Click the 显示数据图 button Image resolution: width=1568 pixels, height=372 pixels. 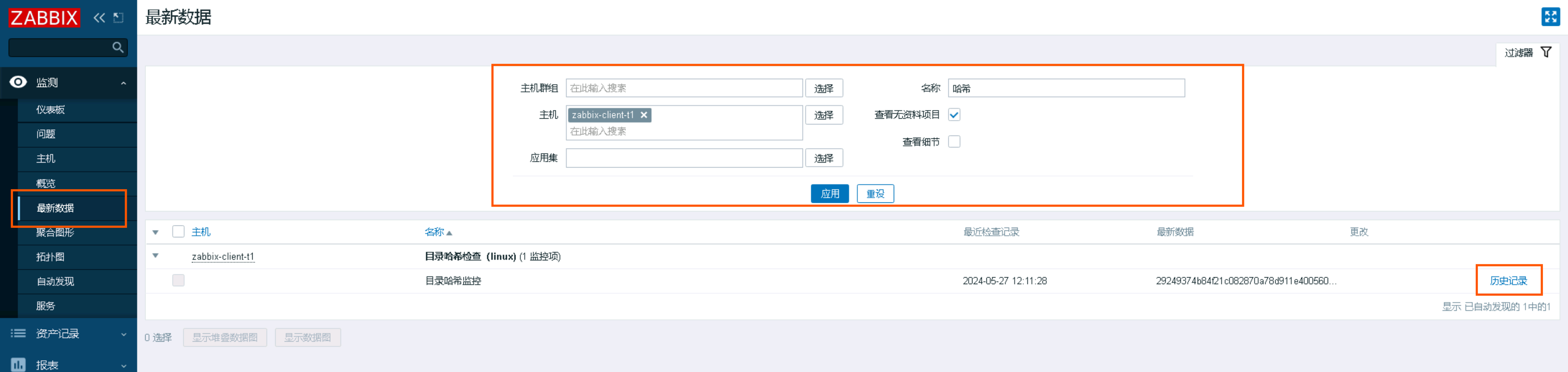307,337
